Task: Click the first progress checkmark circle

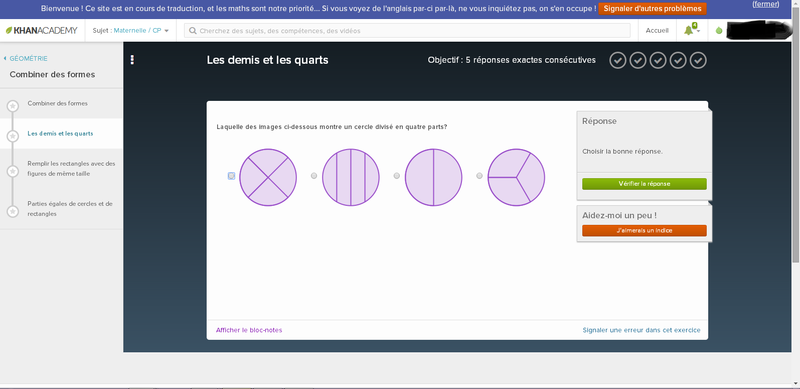Action: (x=618, y=60)
